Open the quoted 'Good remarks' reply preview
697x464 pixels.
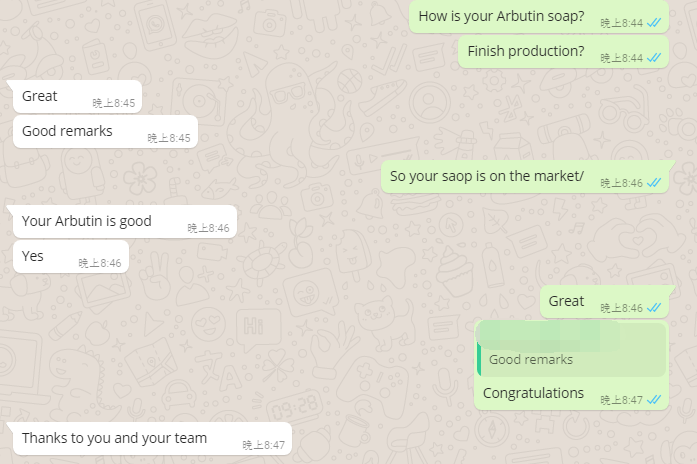pyautogui.click(x=571, y=349)
